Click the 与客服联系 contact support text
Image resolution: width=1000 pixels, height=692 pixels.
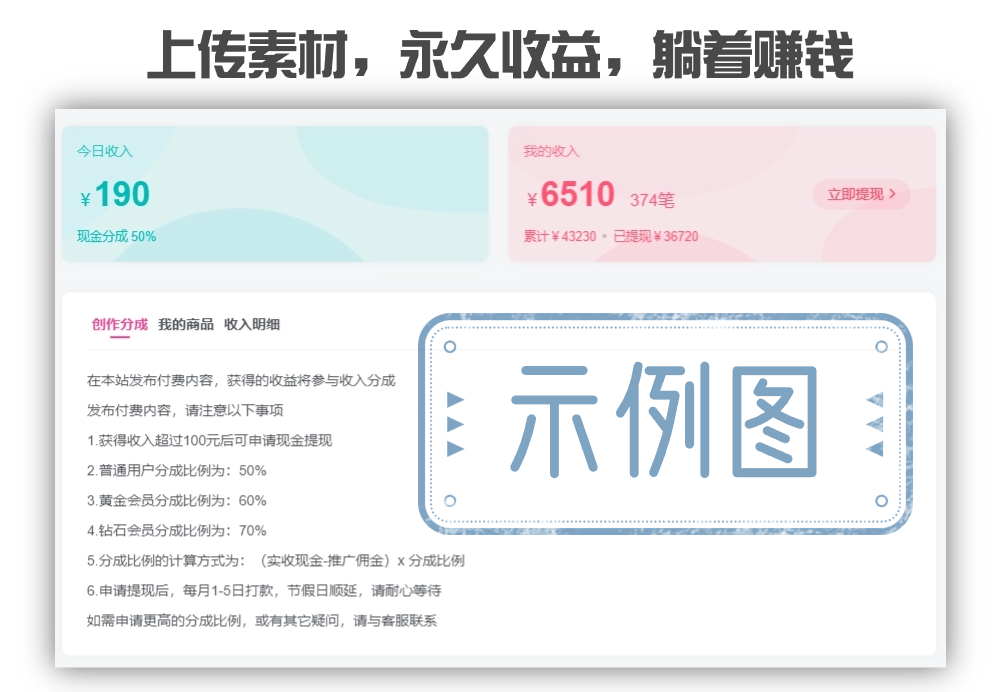401,618
